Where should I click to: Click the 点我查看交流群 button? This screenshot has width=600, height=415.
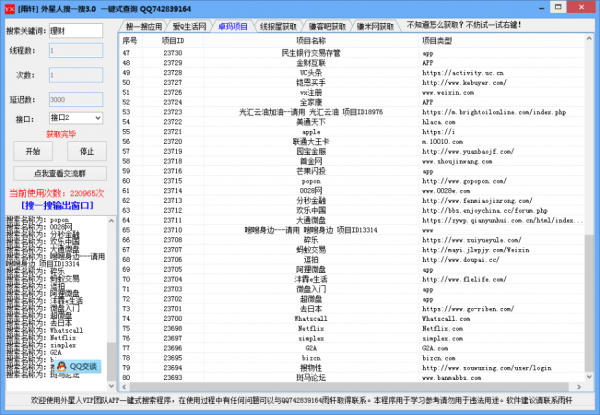pos(60,173)
